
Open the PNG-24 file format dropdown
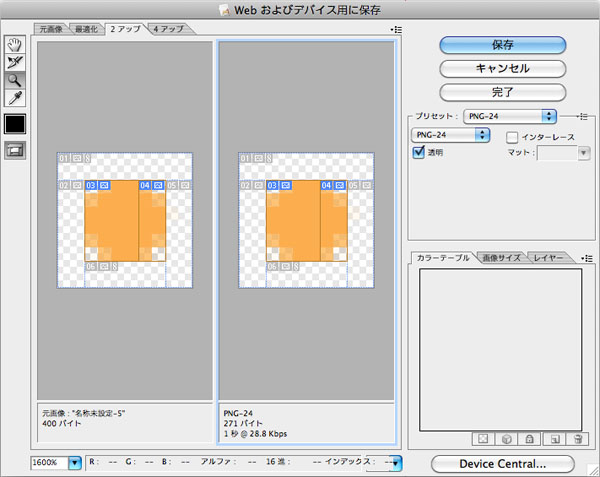[450, 134]
